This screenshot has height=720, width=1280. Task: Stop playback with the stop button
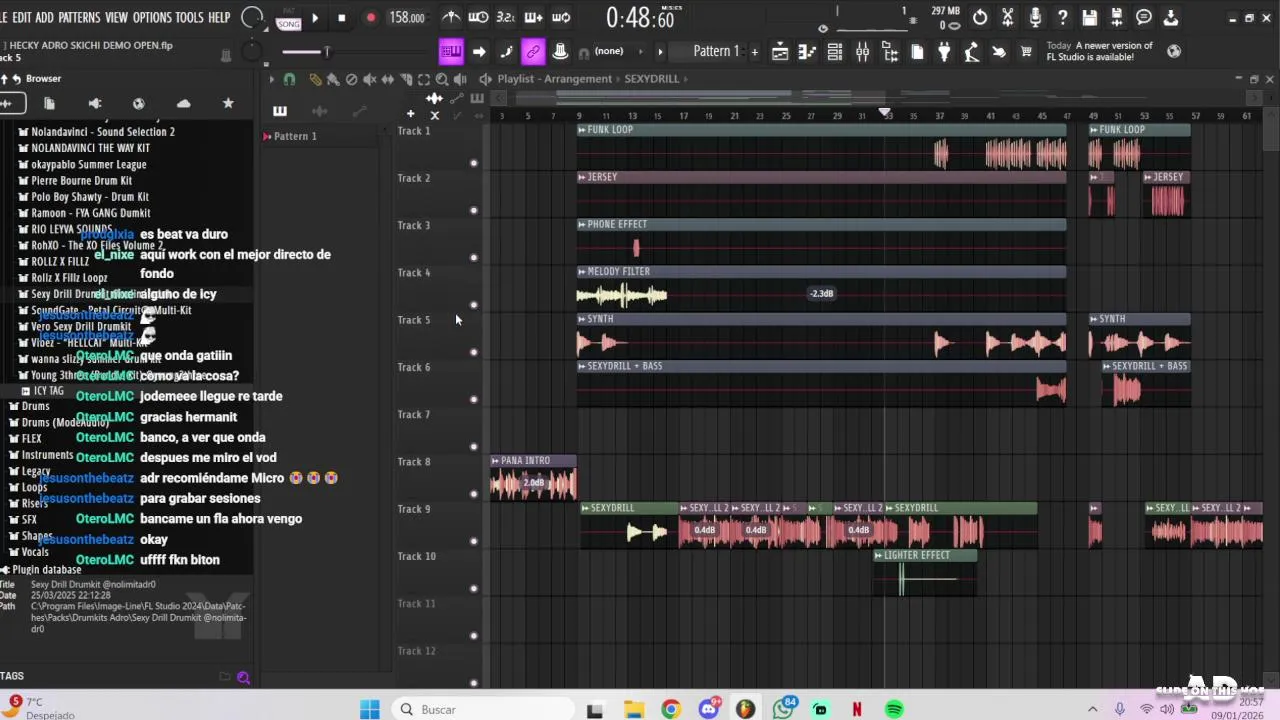coord(342,18)
